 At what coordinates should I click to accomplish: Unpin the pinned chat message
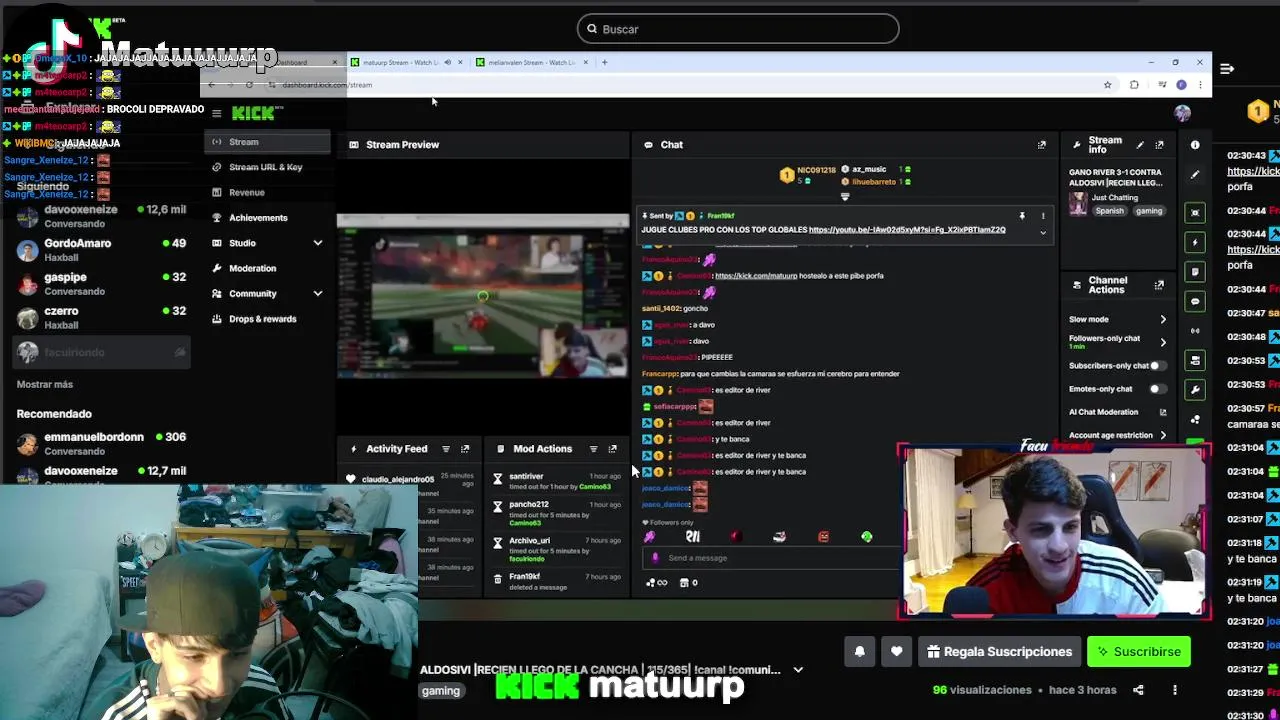1022,216
